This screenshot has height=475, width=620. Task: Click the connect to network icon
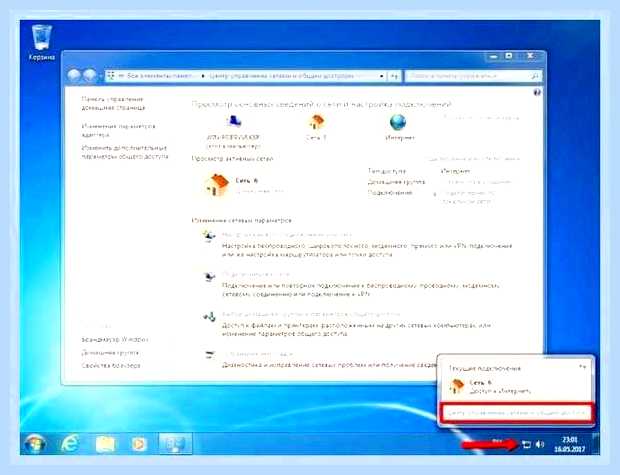click(209, 276)
